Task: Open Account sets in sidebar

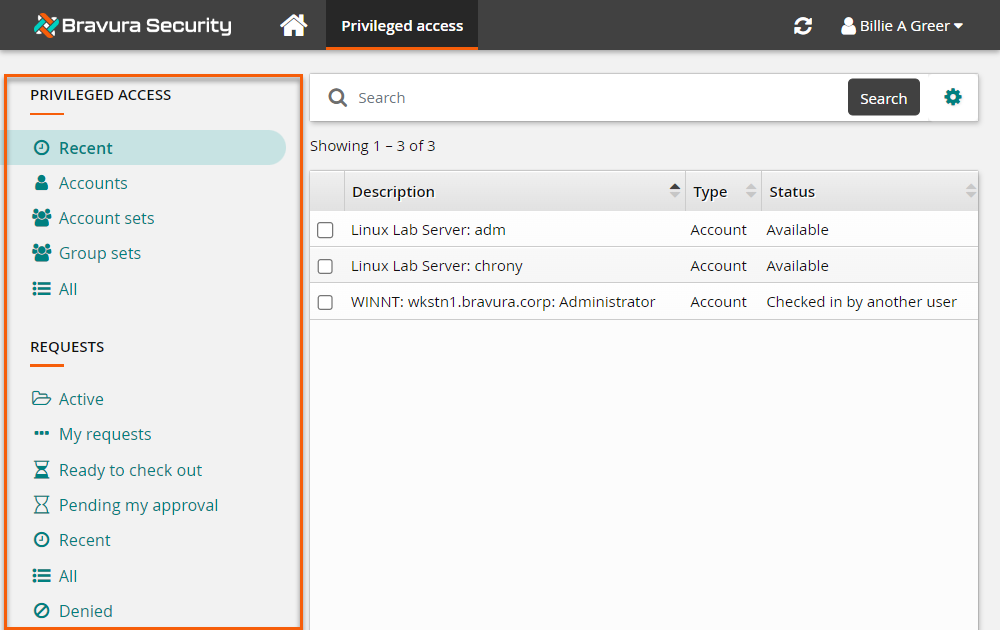Action: tap(106, 218)
